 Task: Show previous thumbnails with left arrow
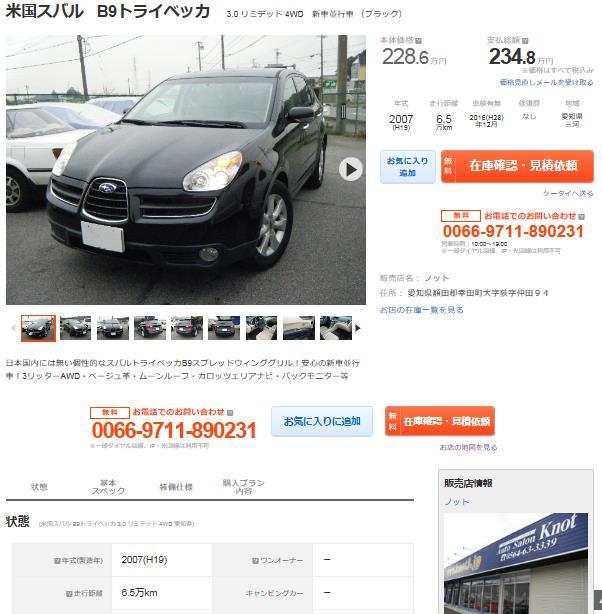click(x=13, y=328)
